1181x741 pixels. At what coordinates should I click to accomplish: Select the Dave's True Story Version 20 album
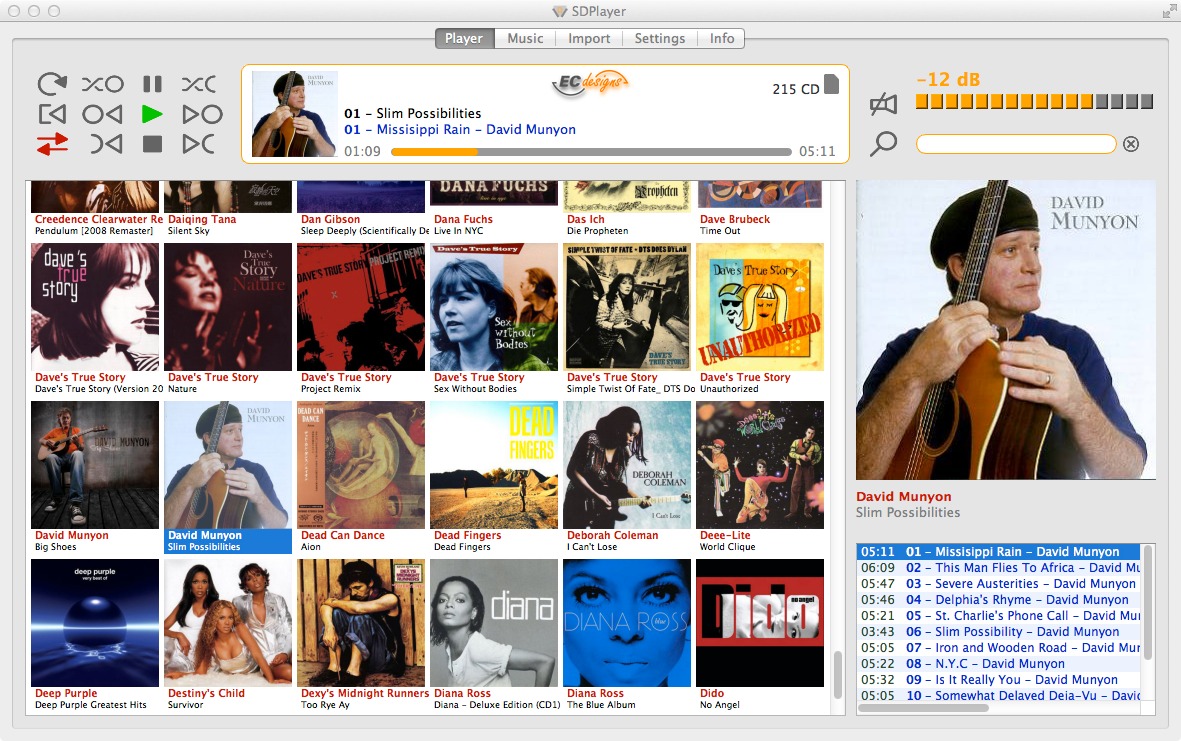(95, 319)
